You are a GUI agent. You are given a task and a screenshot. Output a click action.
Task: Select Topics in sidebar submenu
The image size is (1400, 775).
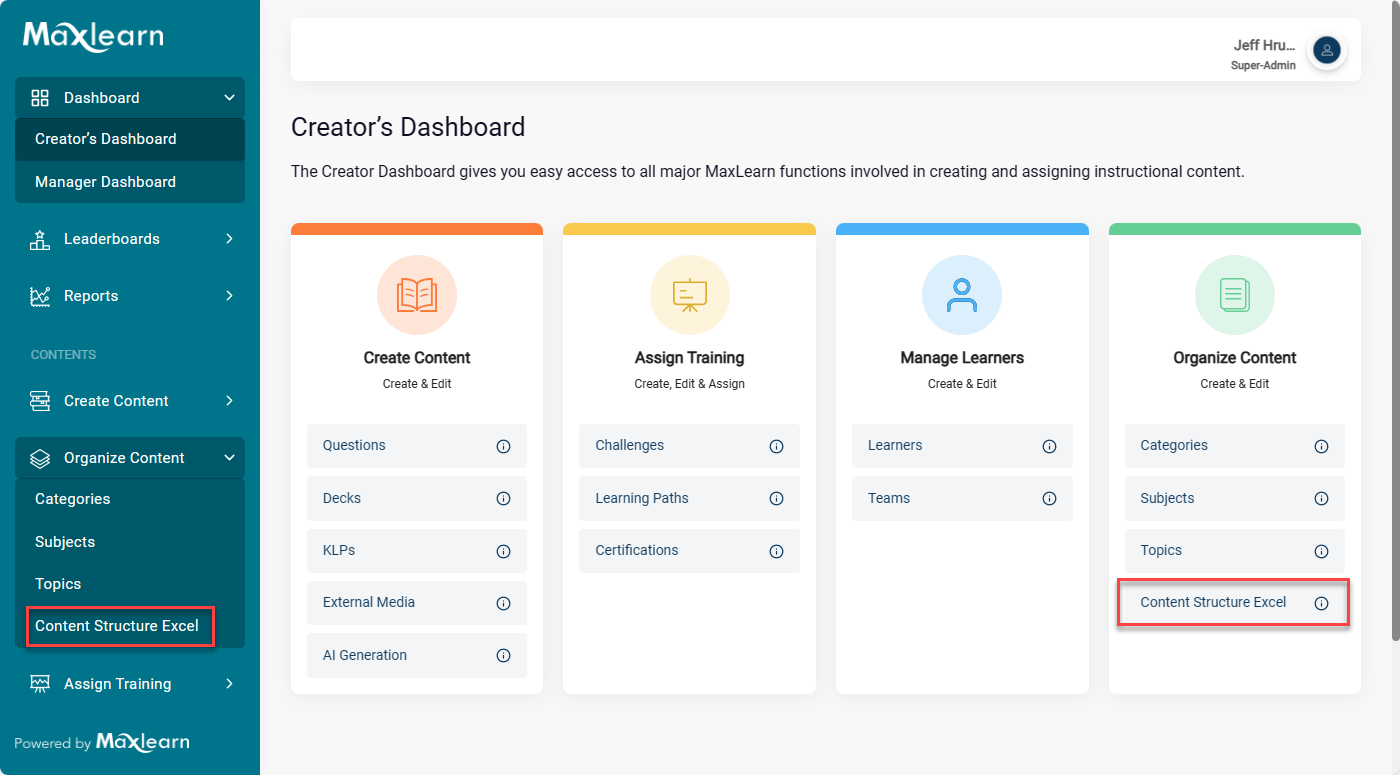[130, 584]
